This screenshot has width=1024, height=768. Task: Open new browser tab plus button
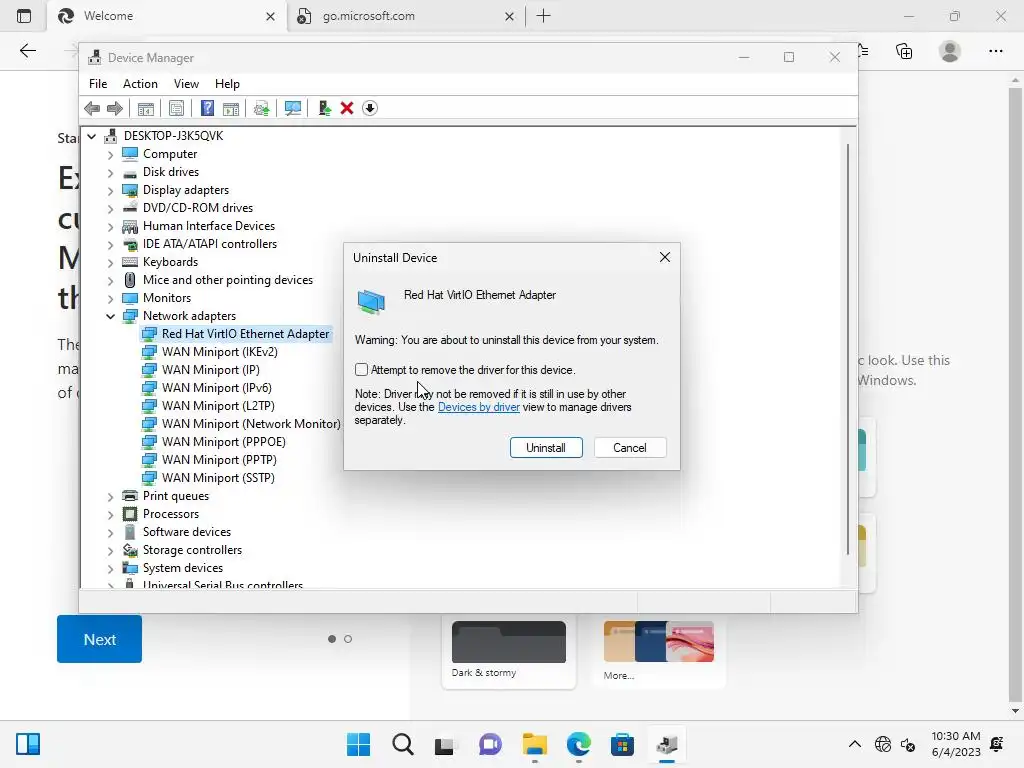543,16
